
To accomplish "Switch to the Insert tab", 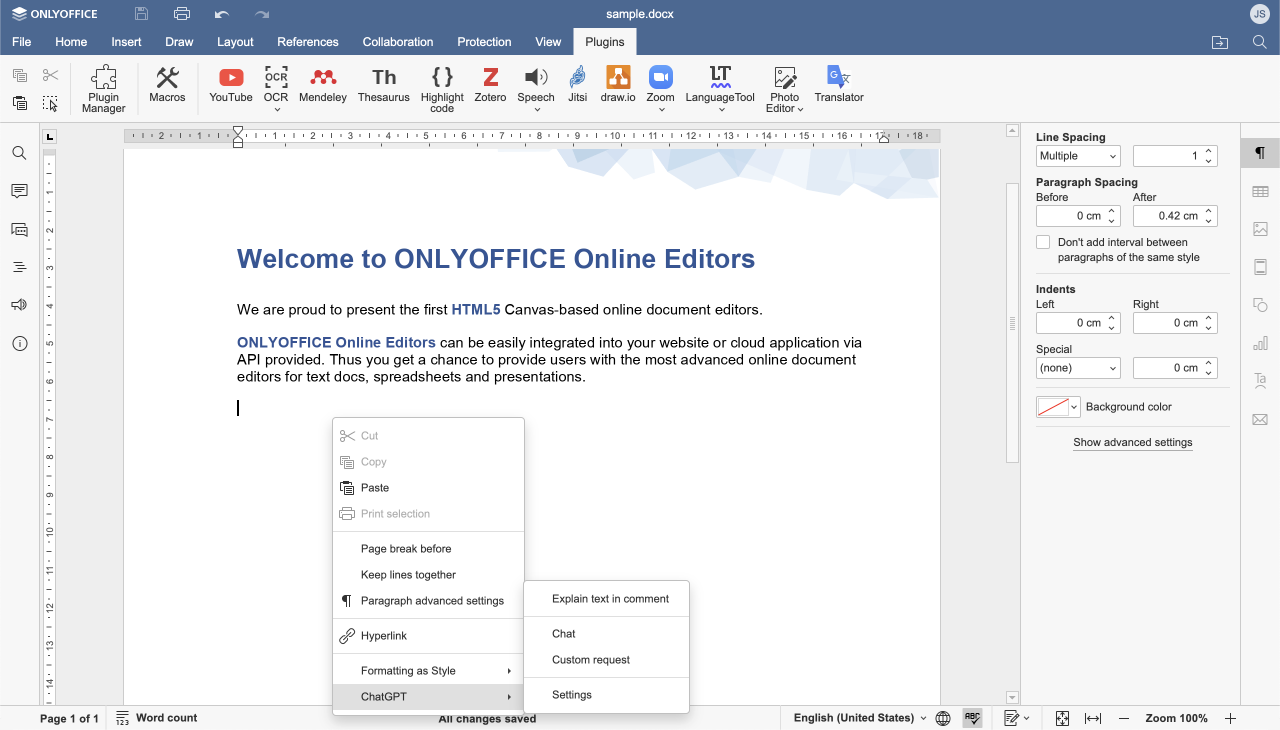I will click(126, 42).
